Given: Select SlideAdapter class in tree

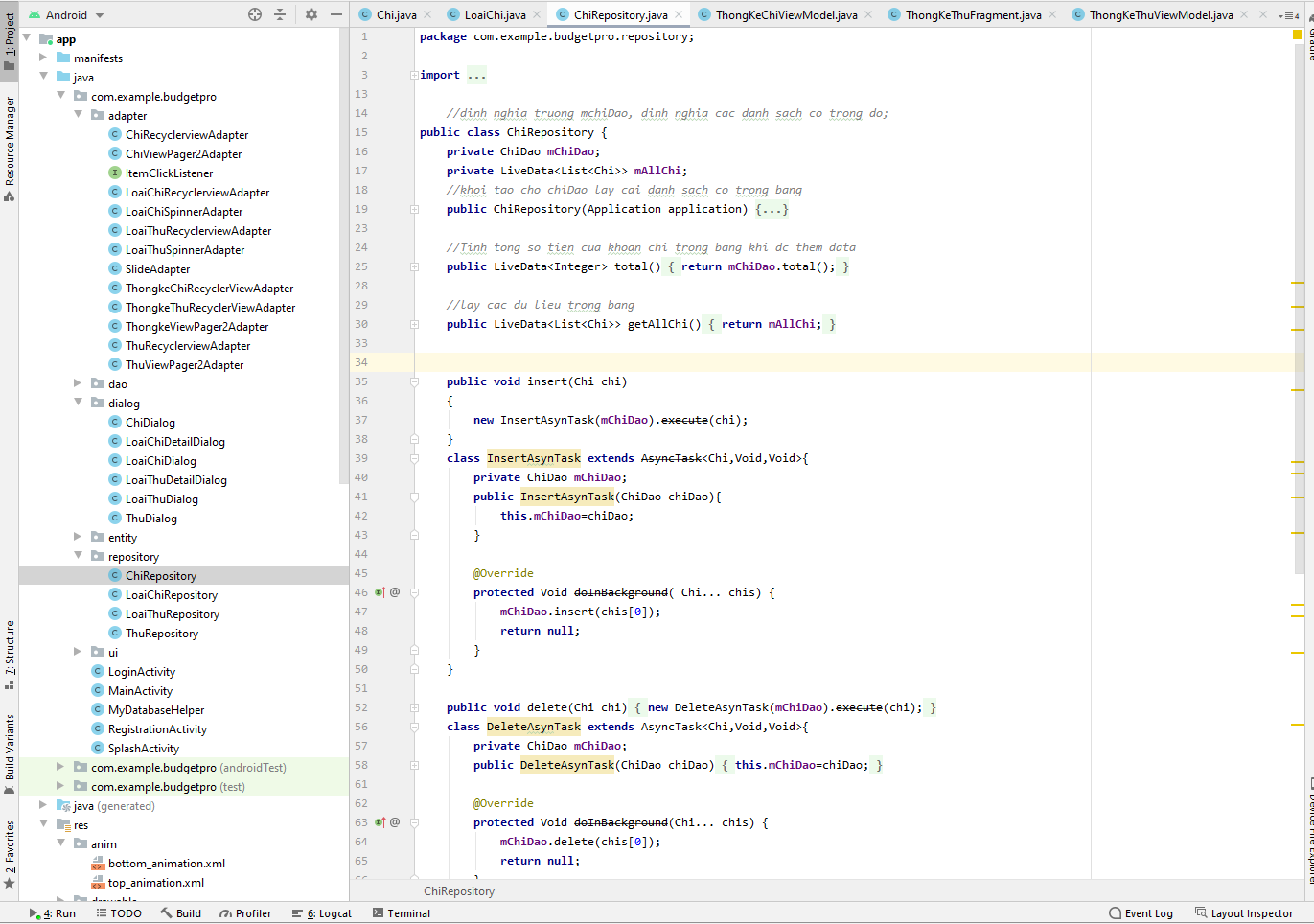Looking at the screenshot, I should [157, 269].
